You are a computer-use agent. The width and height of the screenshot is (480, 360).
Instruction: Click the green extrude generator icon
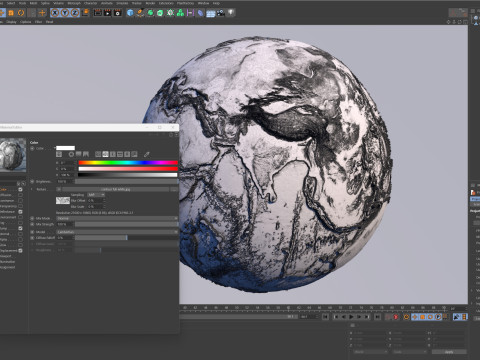pyautogui.click(x=160, y=13)
